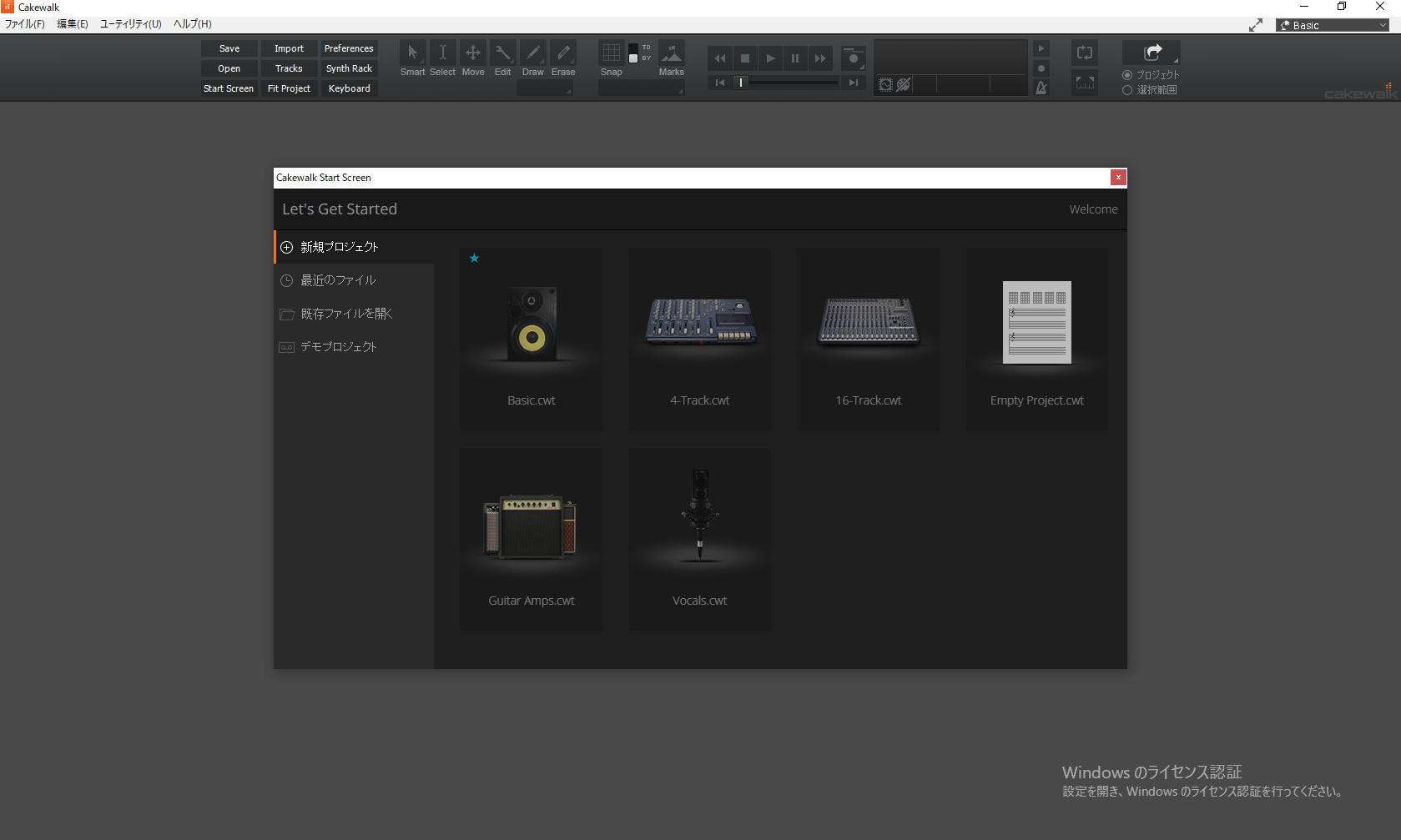The height and width of the screenshot is (840, 1401).
Task: Open the Marks marker module icon
Action: (x=671, y=53)
